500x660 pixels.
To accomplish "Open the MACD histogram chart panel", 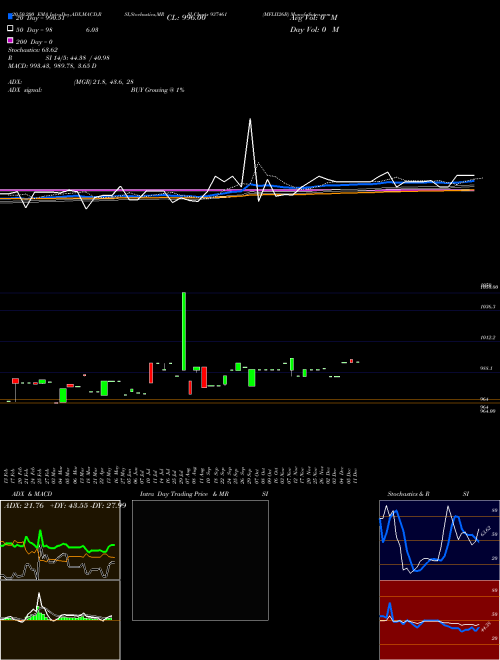I will [x=60, y=620].
